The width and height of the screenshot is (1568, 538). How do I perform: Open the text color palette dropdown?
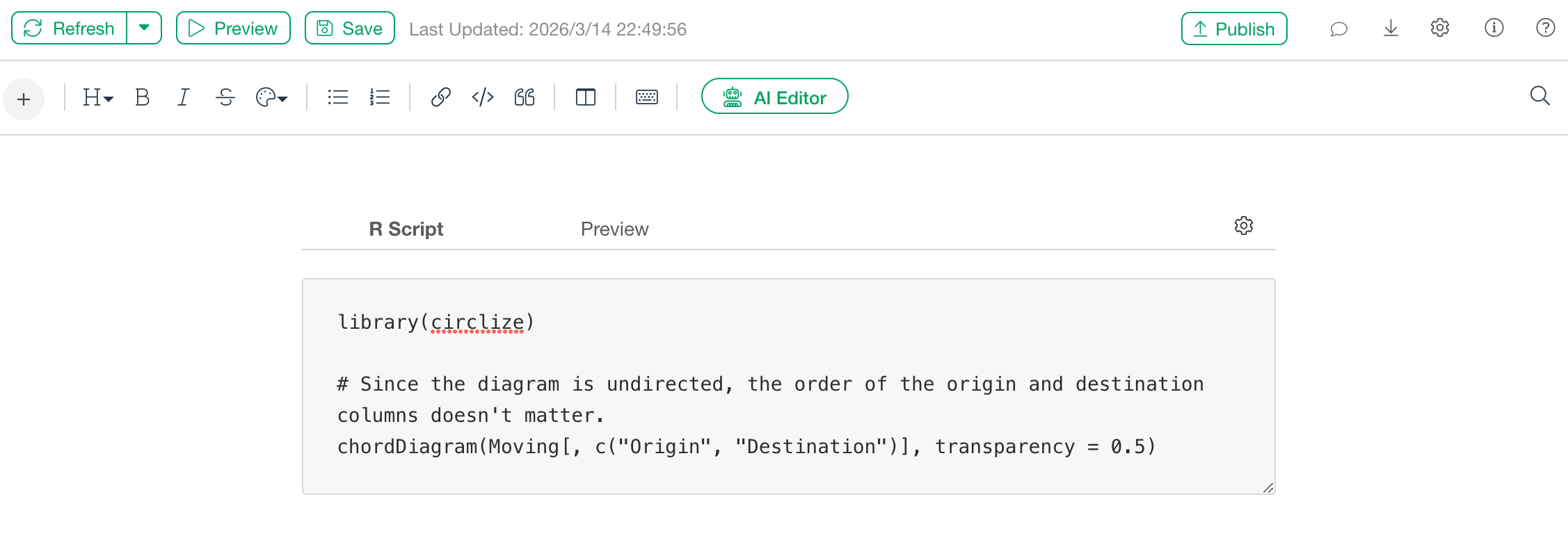tap(271, 97)
